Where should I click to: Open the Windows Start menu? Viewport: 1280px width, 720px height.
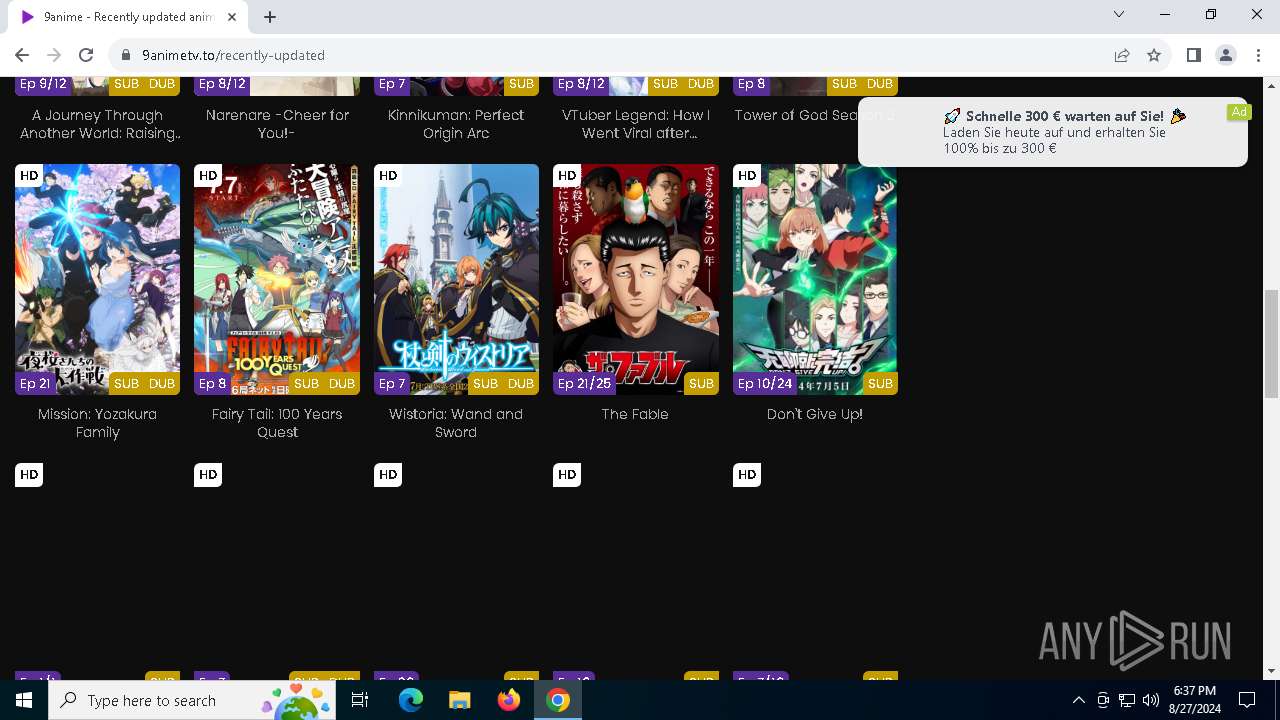(x=24, y=700)
